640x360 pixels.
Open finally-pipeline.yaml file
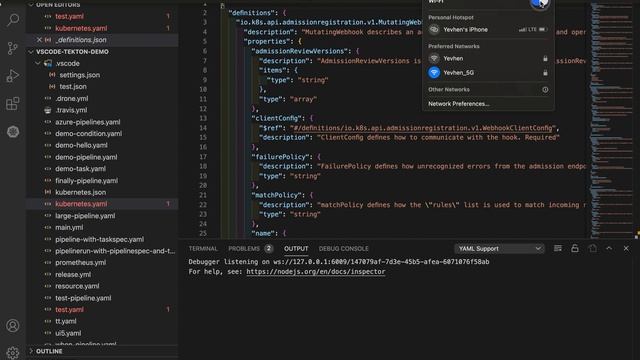pos(102,180)
